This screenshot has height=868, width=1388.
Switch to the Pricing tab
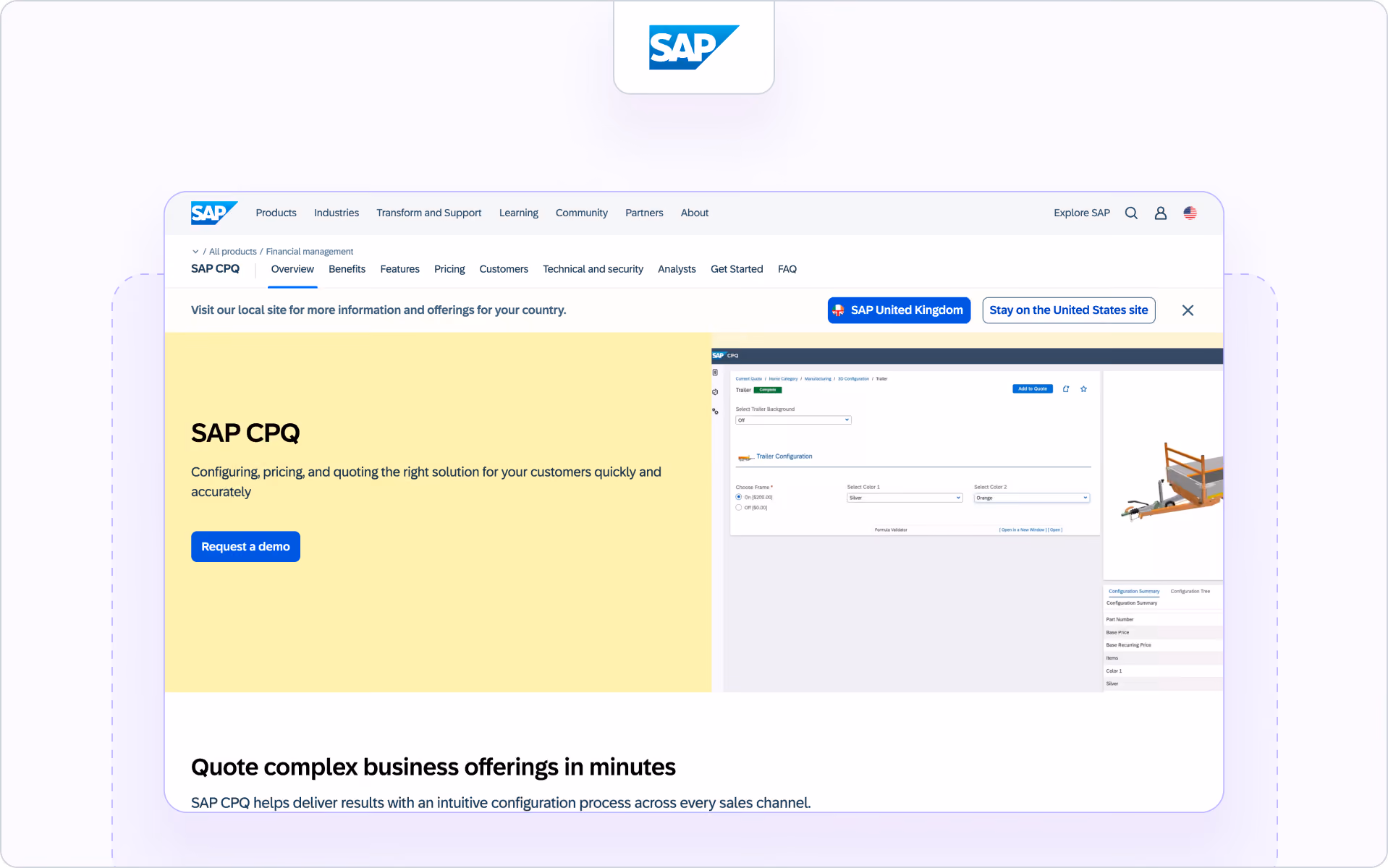click(449, 269)
